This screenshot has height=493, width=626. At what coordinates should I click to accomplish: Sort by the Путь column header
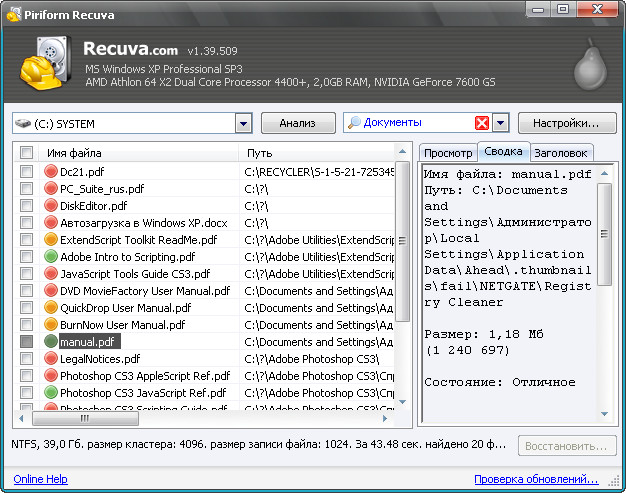[317, 152]
